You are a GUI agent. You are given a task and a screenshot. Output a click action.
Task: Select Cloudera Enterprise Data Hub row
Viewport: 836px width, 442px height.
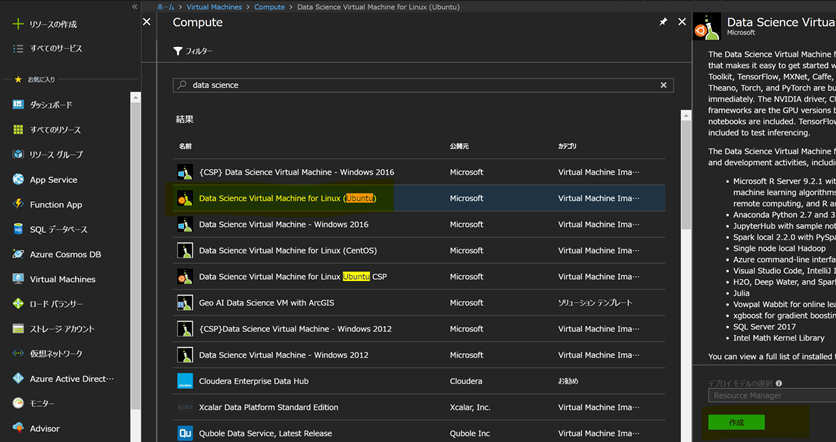click(x=419, y=381)
